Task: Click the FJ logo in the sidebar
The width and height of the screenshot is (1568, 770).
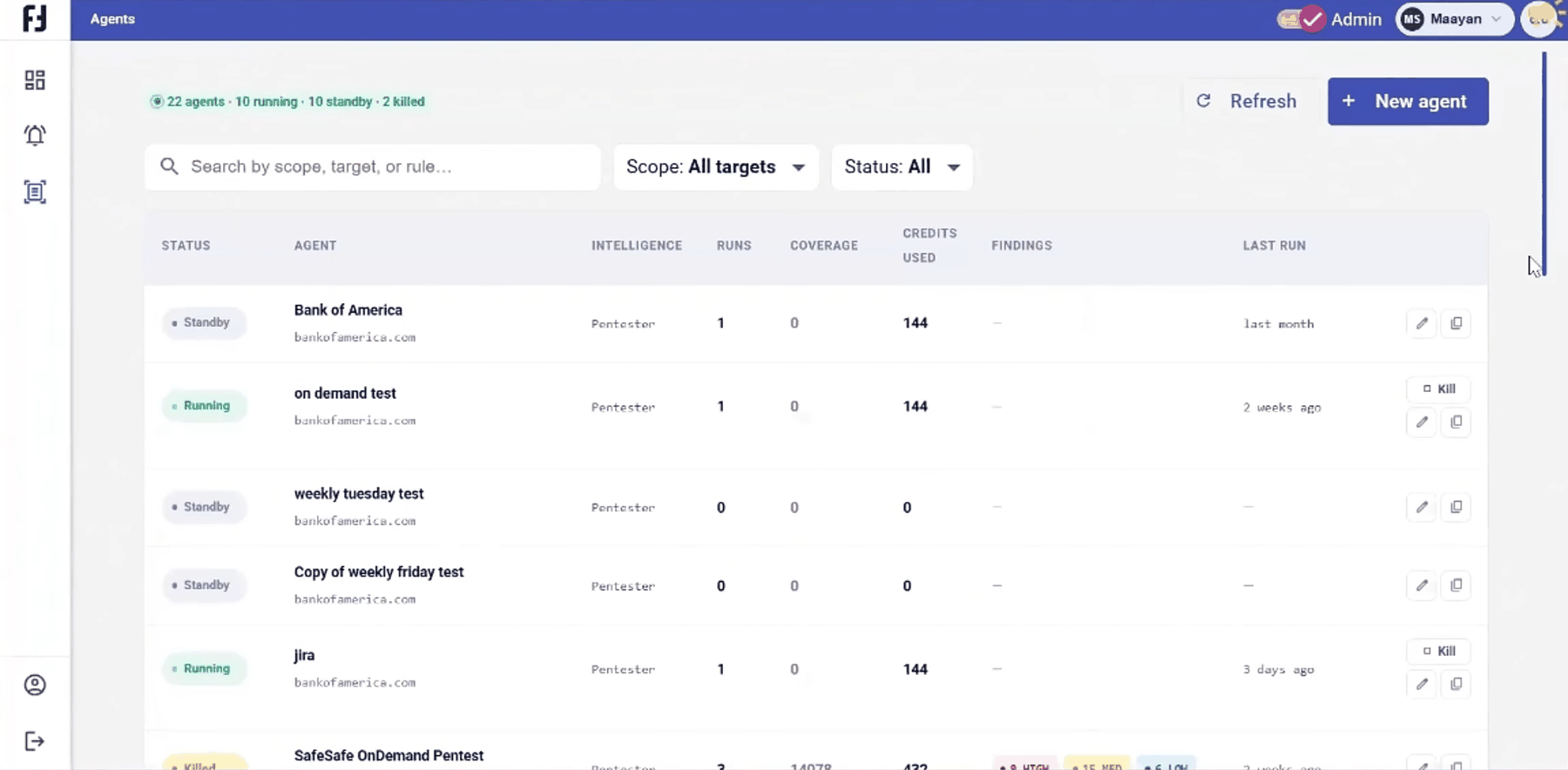Action: point(35,18)
